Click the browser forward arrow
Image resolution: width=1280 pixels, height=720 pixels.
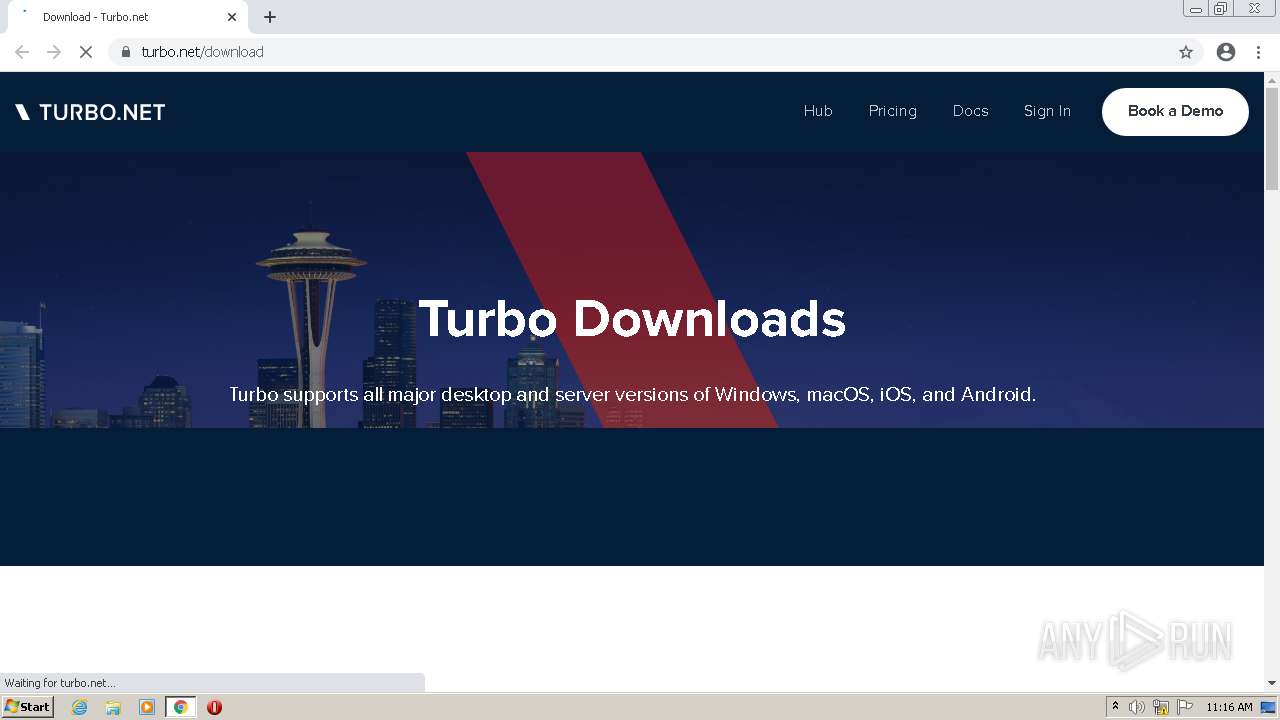(x=54, y=52)
